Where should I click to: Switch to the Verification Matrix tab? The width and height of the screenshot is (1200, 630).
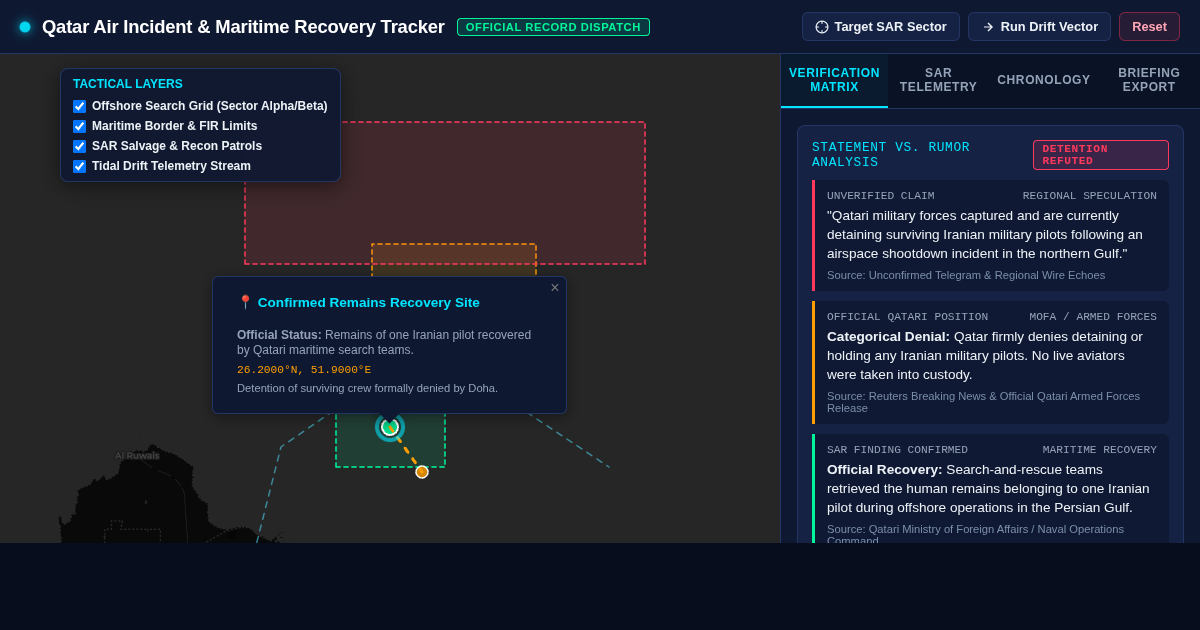tap(834, 80)
